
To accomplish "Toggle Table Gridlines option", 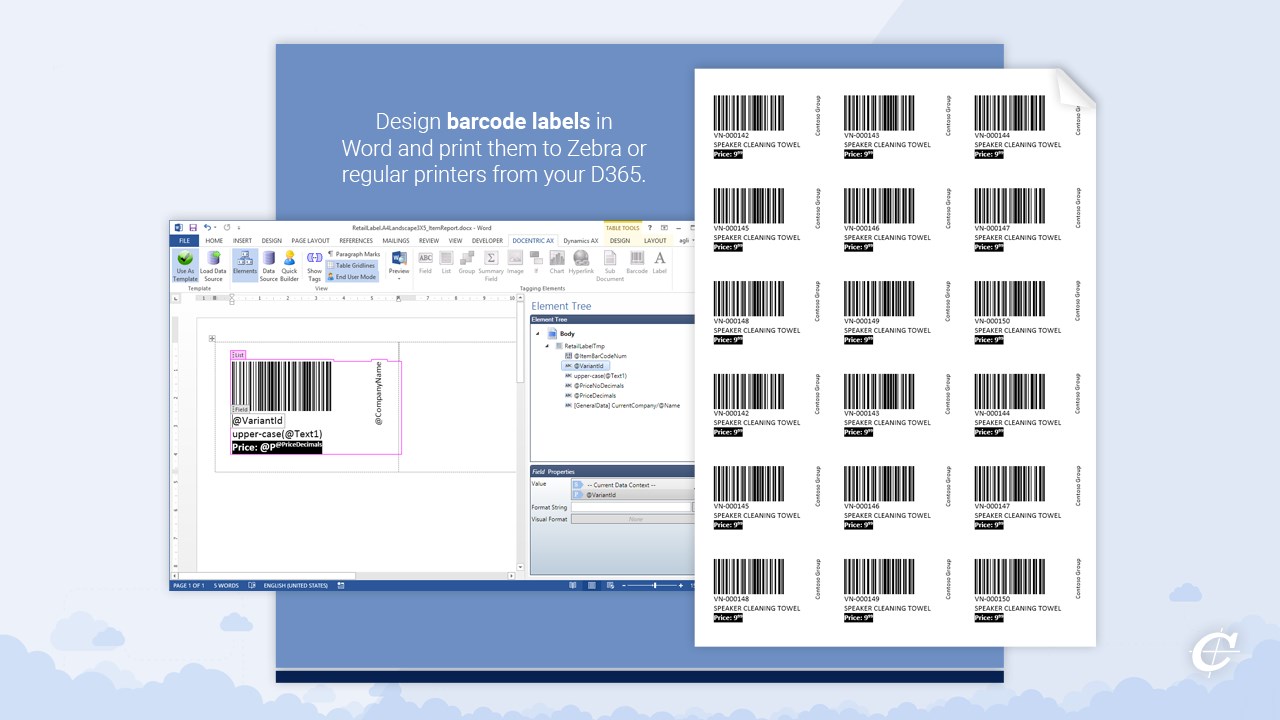I will [353, 265].
